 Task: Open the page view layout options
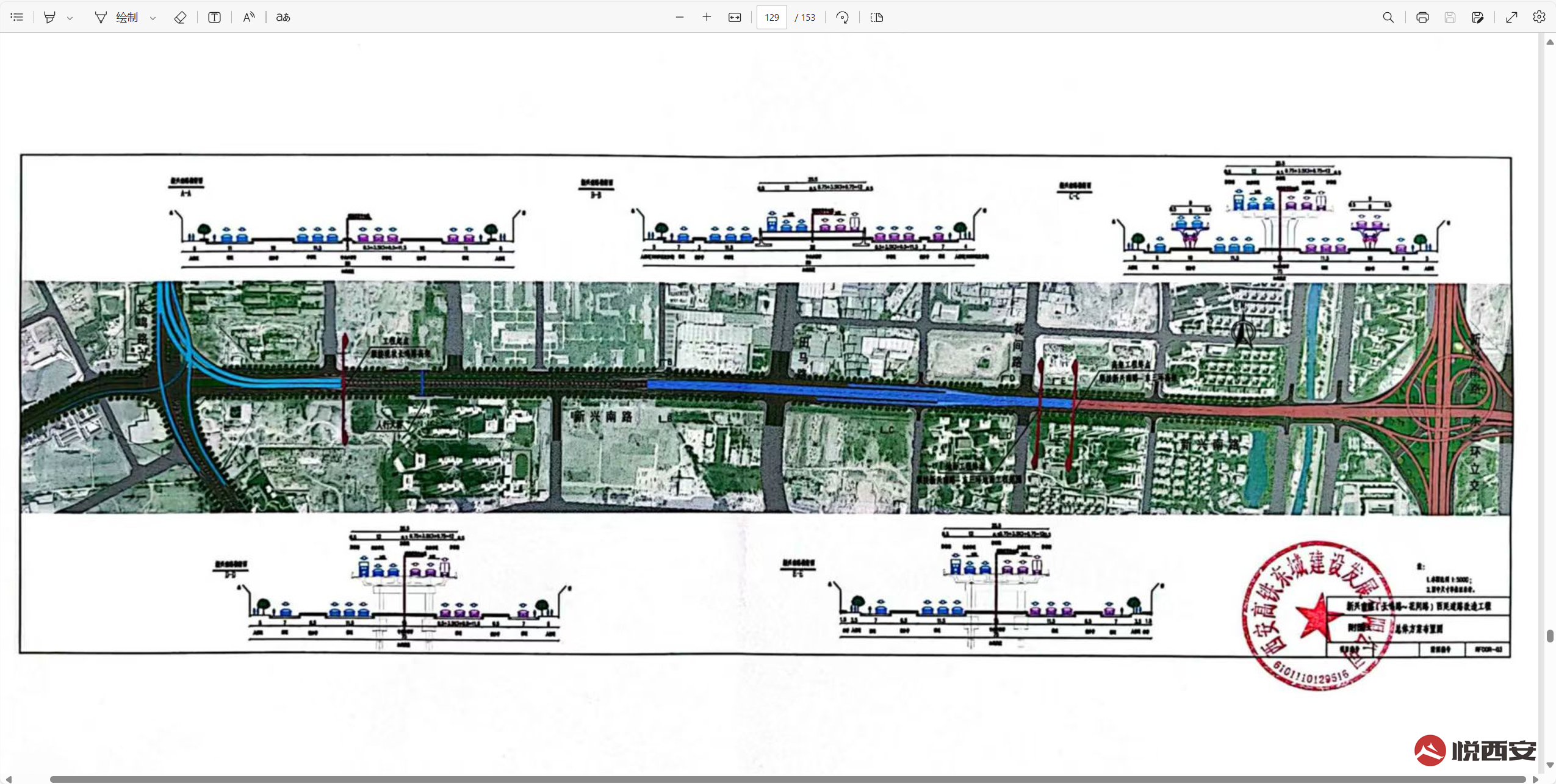(x=877, y=17)
